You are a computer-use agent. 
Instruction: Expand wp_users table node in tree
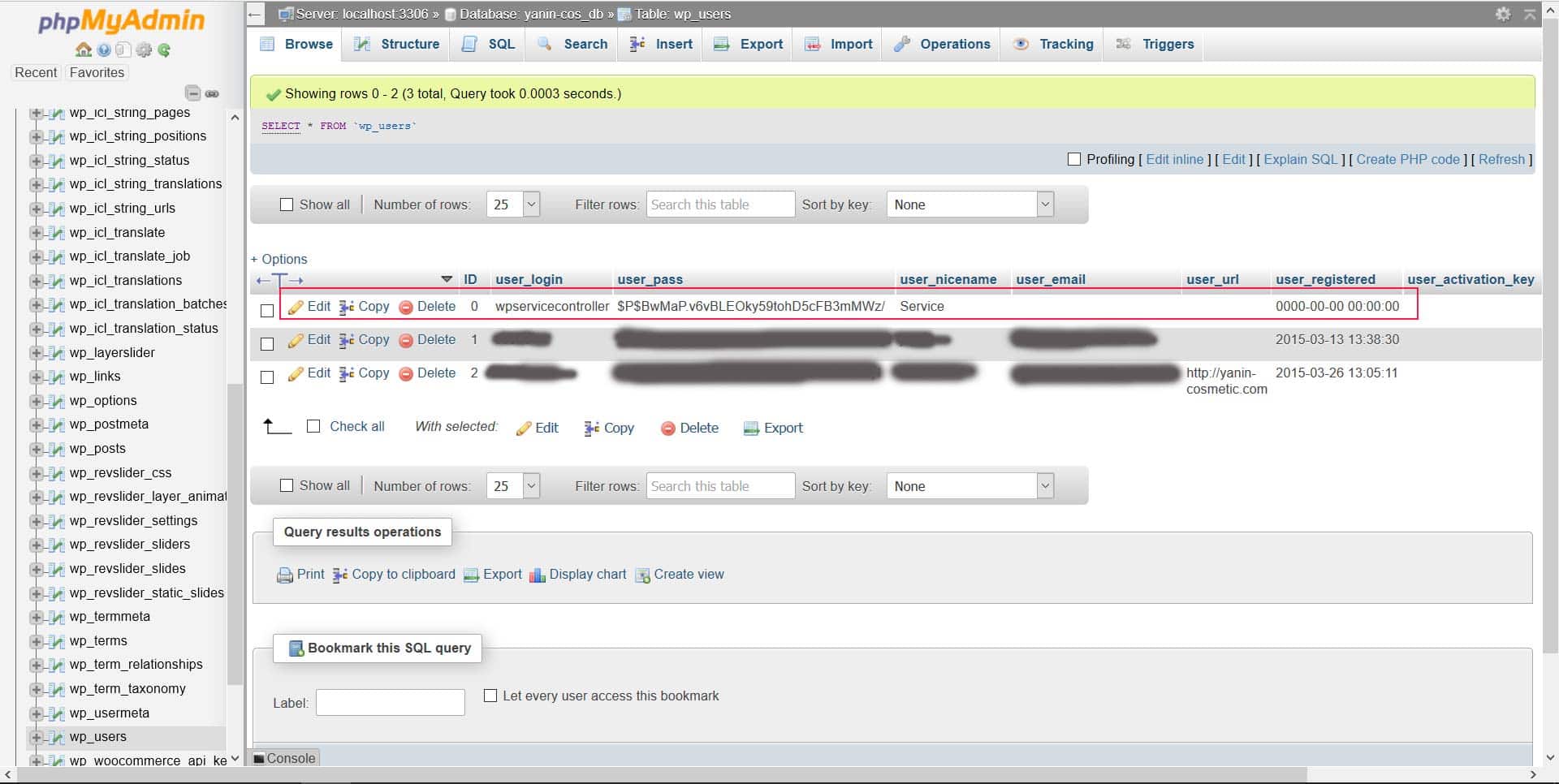point(36,737)
